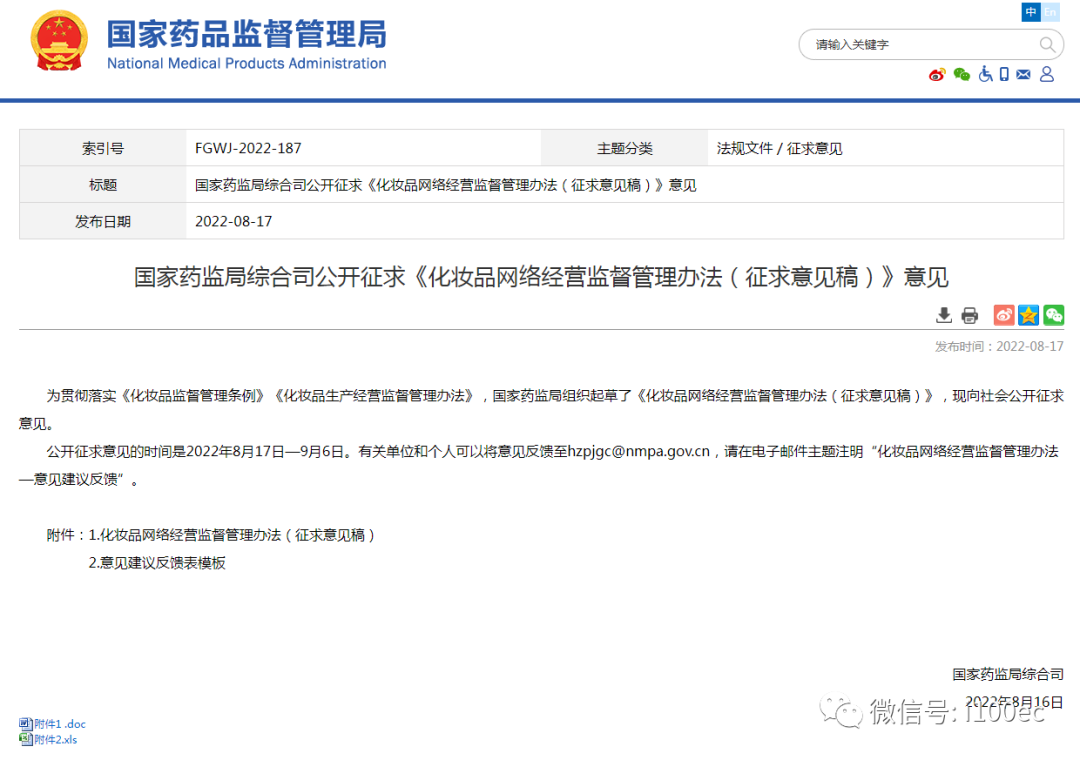Download attachment 附件2.xls

(56, 740)
